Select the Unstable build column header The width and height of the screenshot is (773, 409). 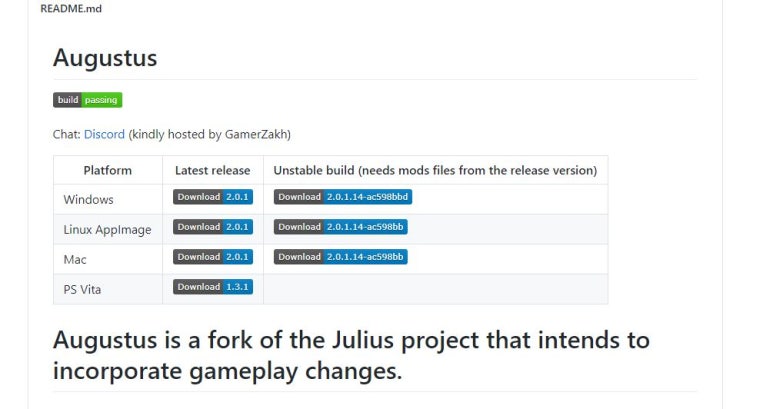point(434,170)
